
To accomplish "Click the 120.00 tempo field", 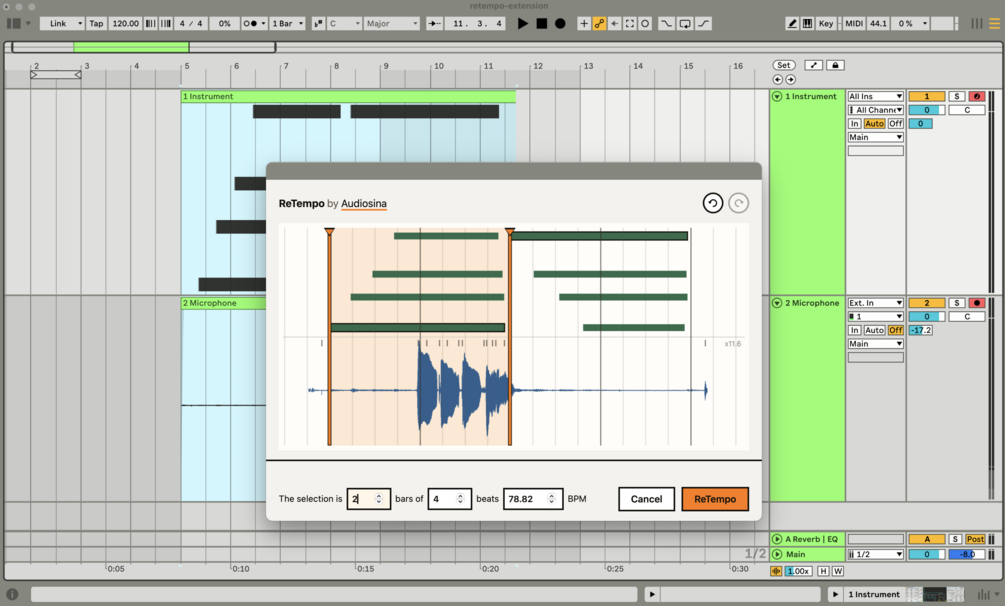I will click(x=125, y=24).
